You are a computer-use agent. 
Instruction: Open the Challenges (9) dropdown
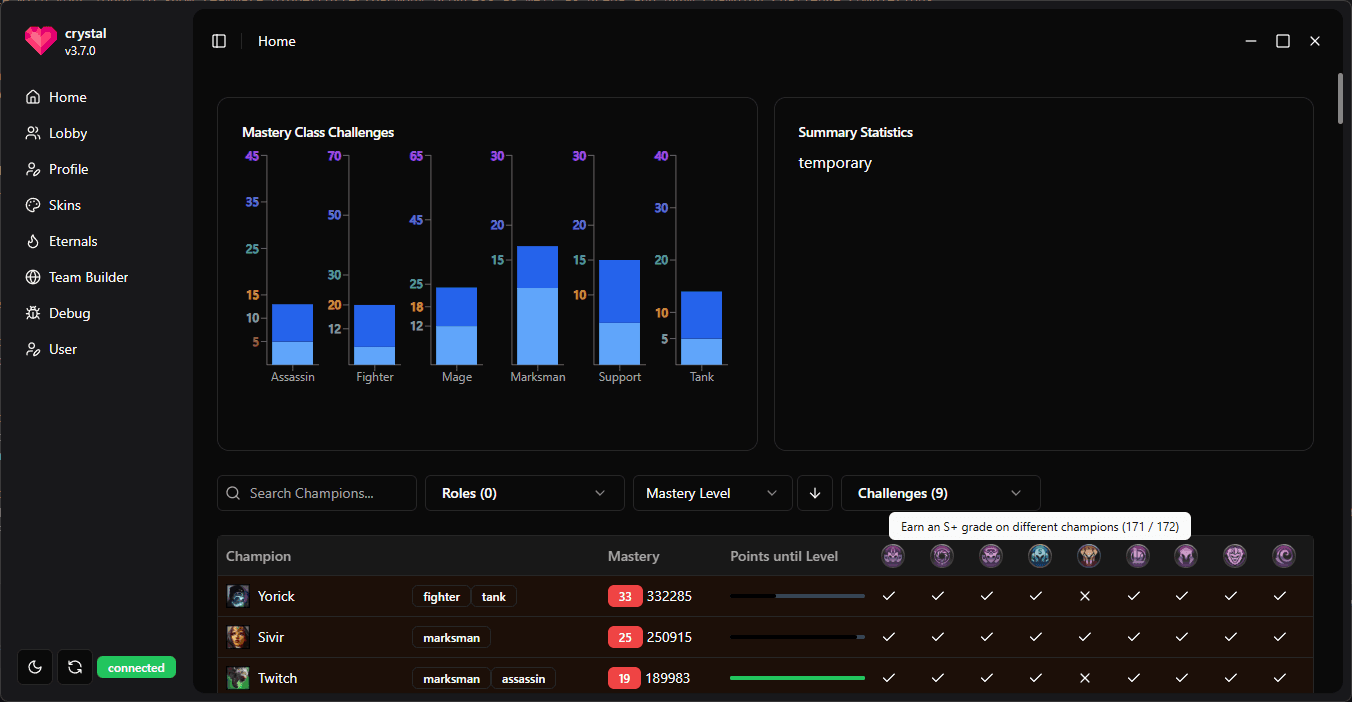click(x=940, y=493)
